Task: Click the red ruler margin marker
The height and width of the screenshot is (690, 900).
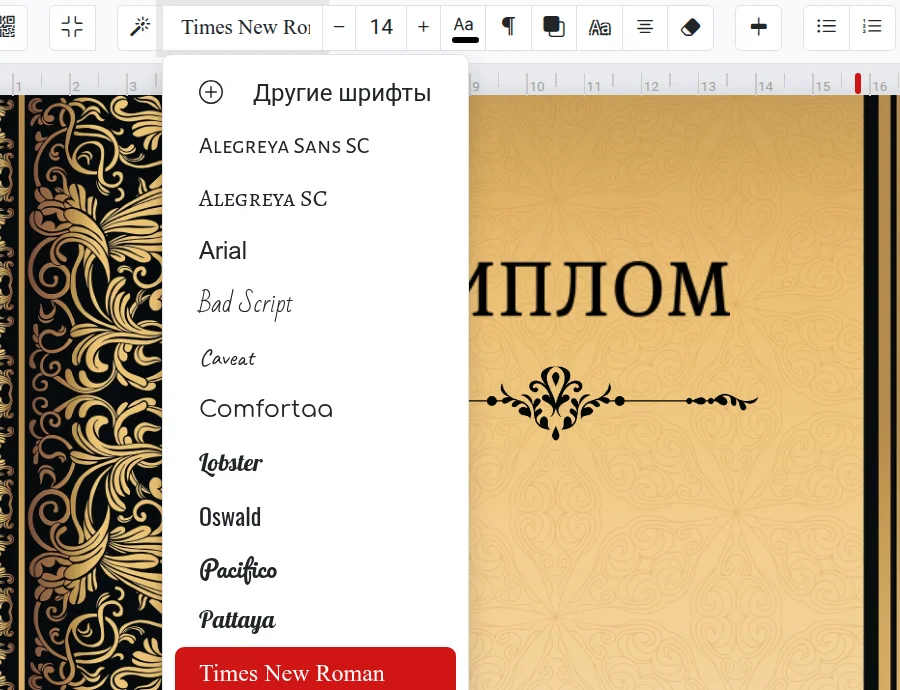Action: pyautogui.click(x=858, y=83)
